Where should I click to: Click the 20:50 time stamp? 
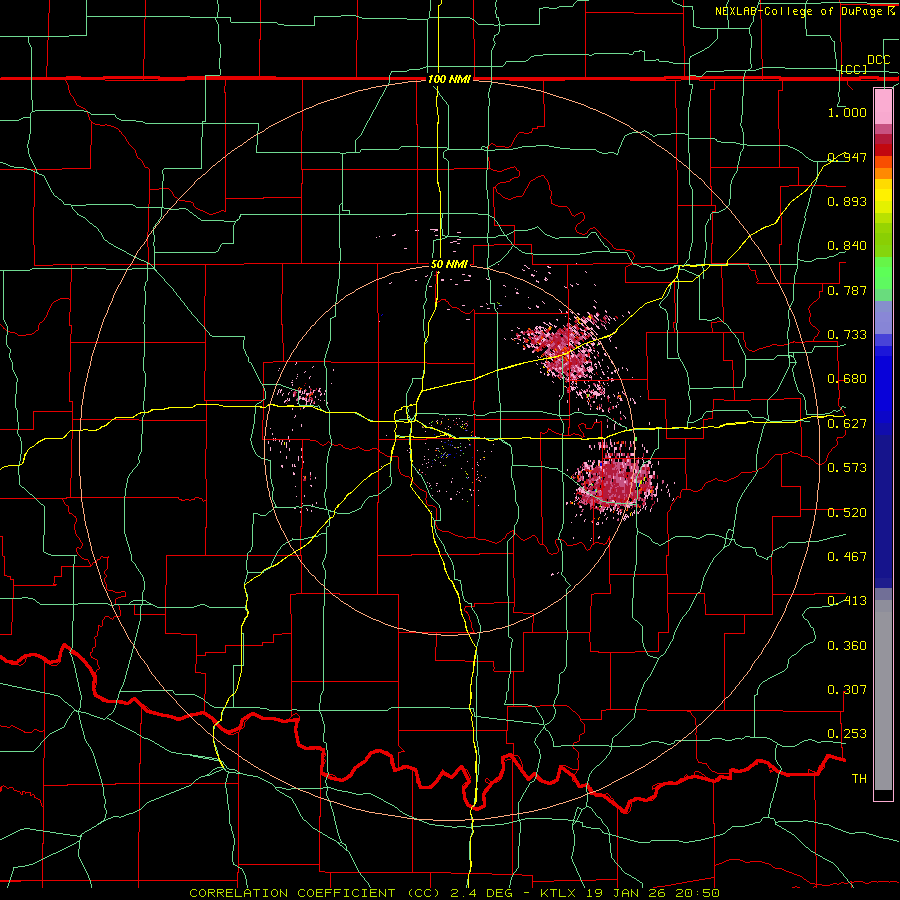pyautogui.click(x=697, y=893)
